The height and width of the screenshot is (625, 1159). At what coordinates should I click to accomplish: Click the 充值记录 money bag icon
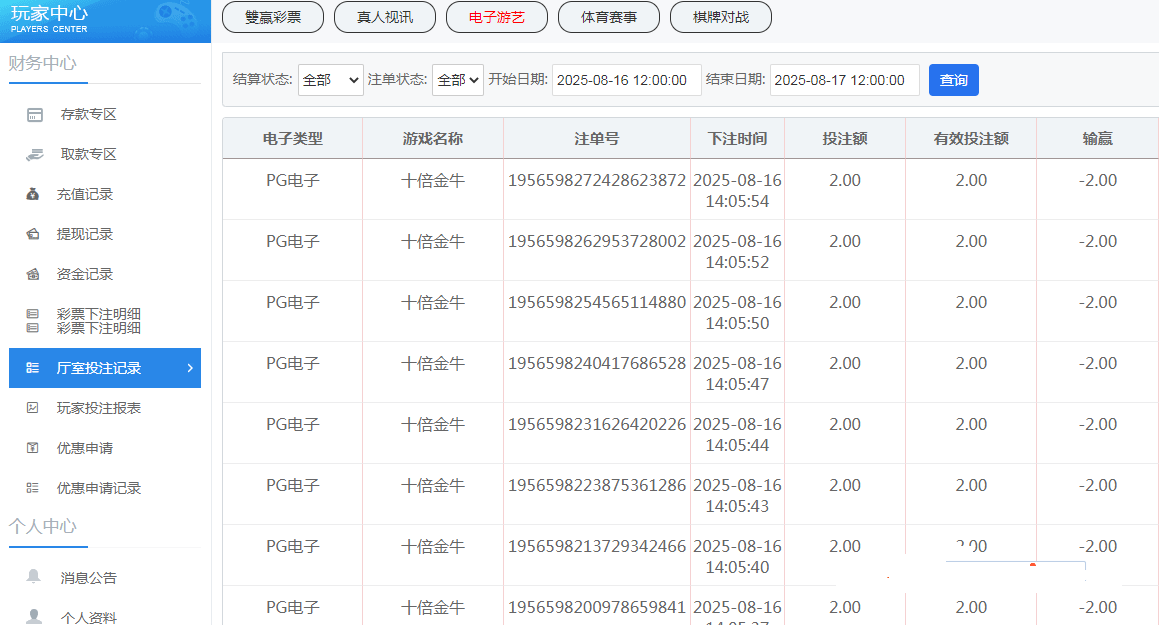pyautogui.click(x=33, y=194)
